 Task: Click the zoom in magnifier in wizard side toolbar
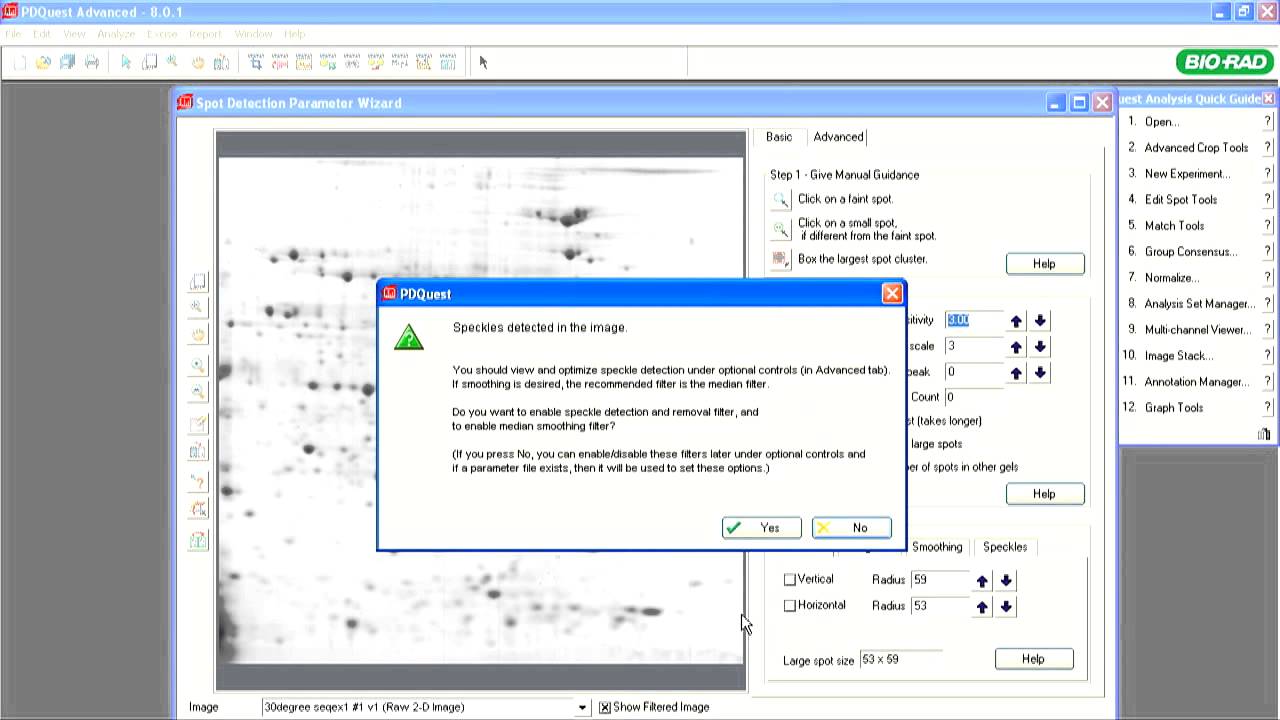coord(198,366)
